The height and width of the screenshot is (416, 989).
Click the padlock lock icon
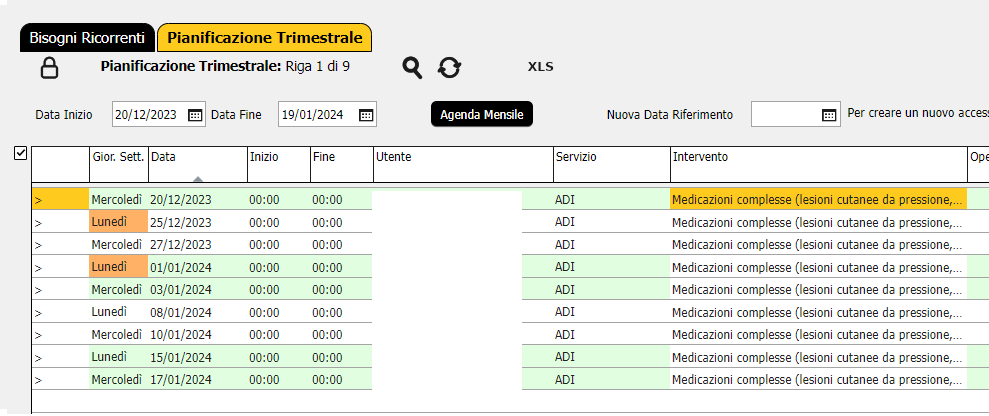[x=49, y=67]
